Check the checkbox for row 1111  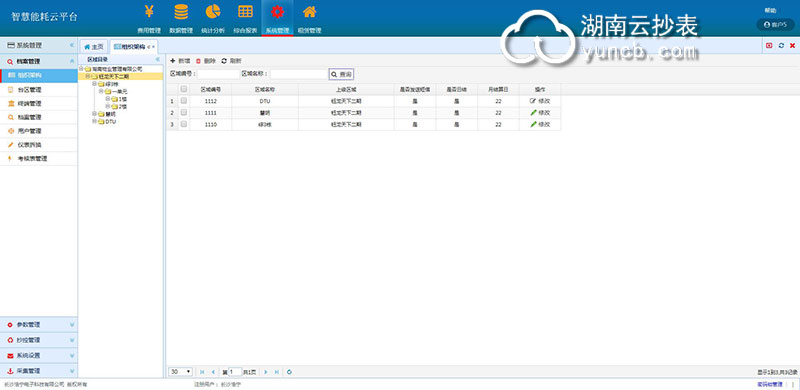click(x=184, y=112)
